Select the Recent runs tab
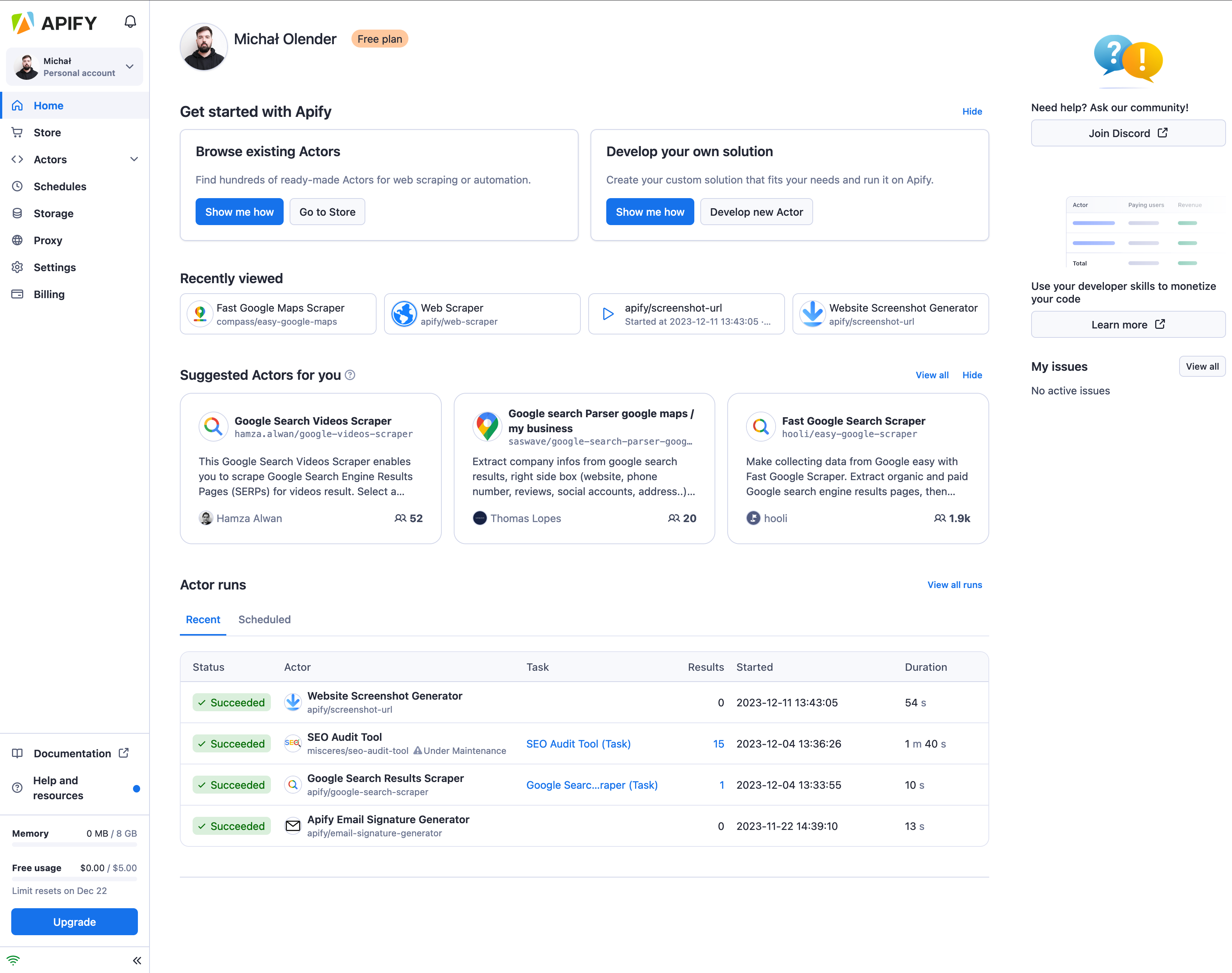Screen dimensions: 1232x973 point(203,620)
